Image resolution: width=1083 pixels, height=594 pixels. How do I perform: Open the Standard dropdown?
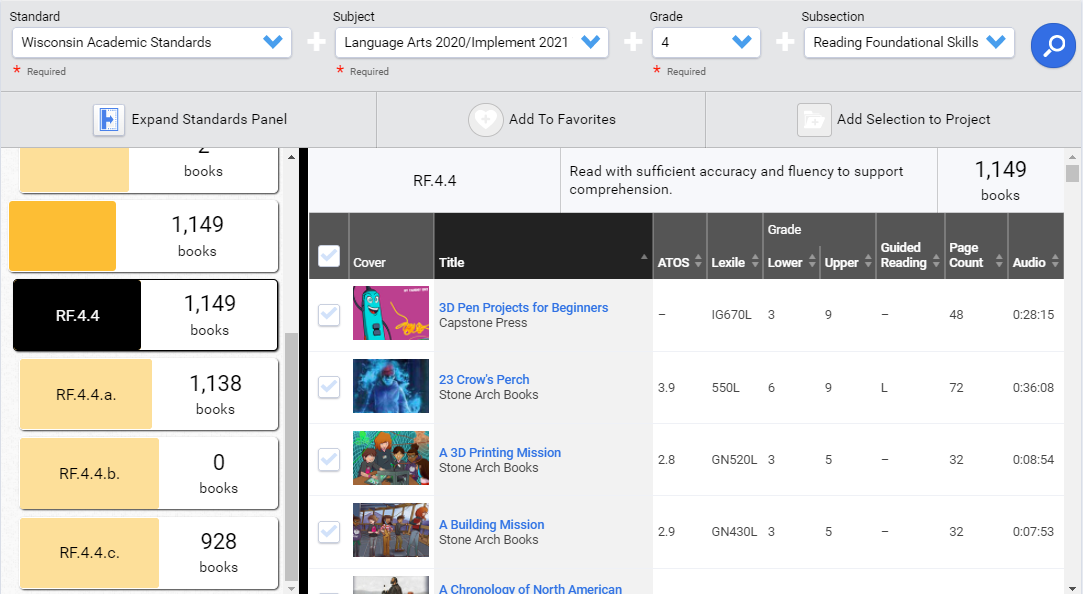click(271, 43)
